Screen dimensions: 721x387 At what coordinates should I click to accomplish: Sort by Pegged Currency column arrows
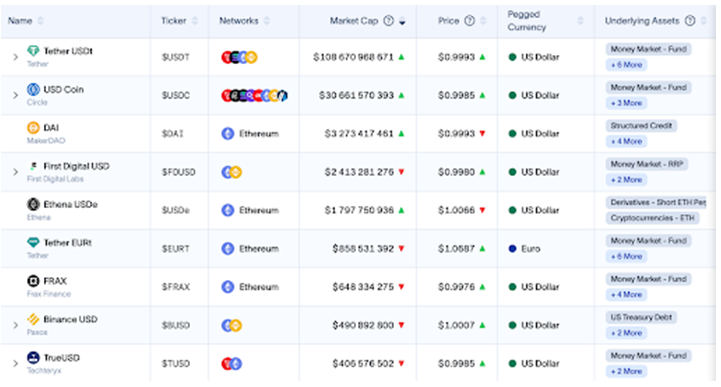pyautogui.click(x=580, y=21)
